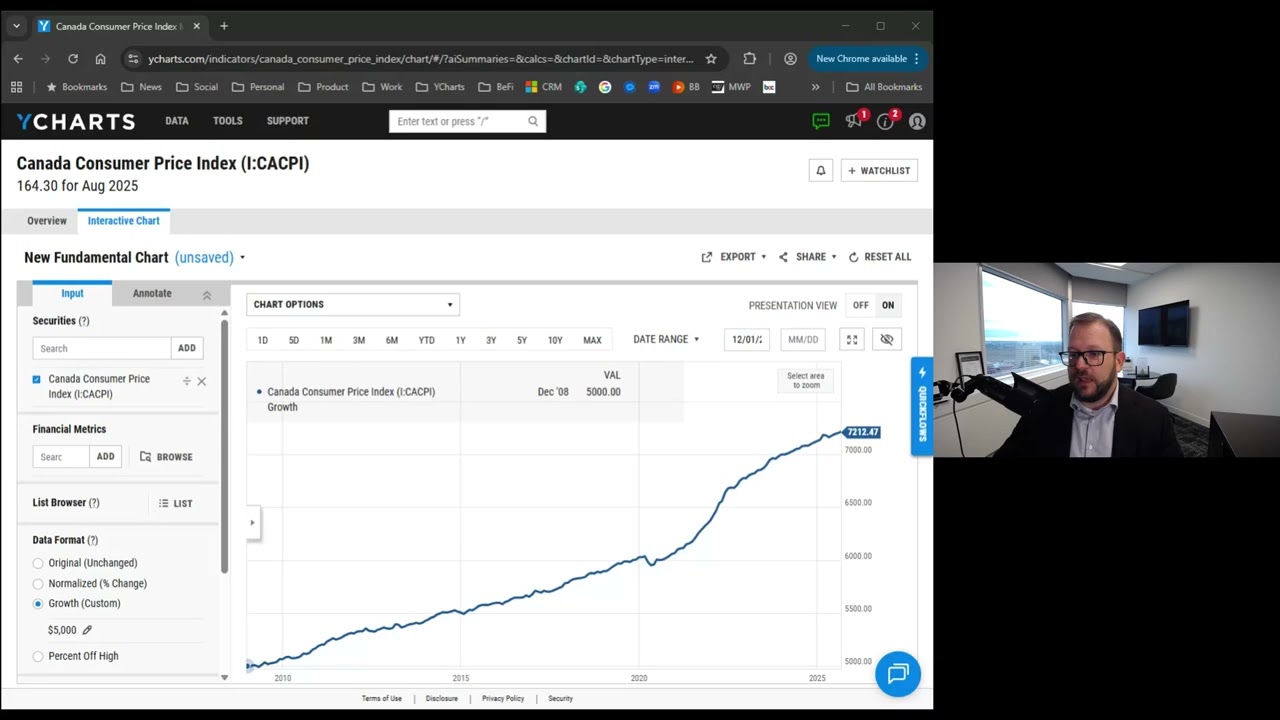Select the Input tab
Image resolution: width=1280 pixels, height=720 pixels.
(72, 294)
